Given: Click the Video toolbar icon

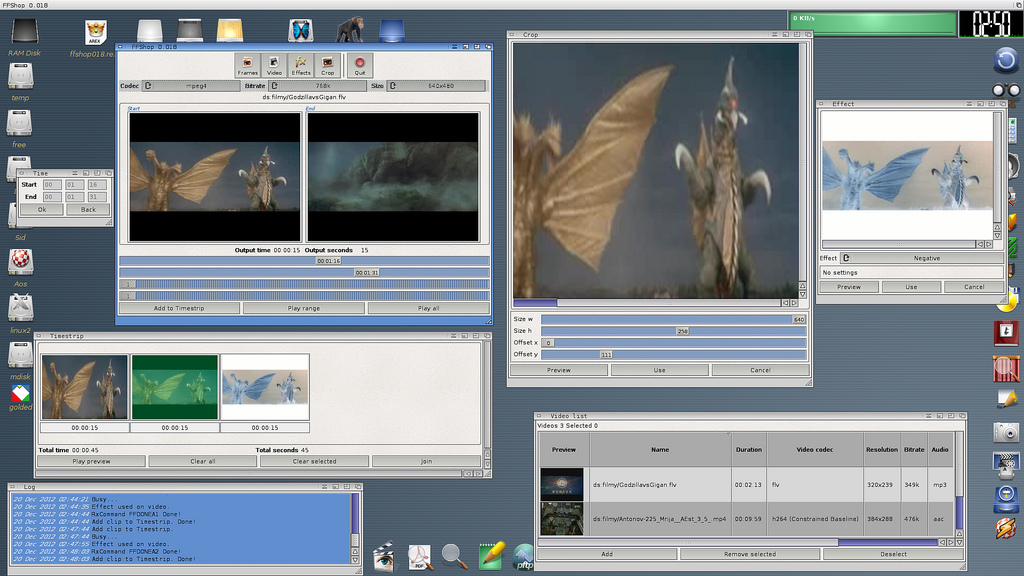Looking at the screenshot, I should (274, 65).
